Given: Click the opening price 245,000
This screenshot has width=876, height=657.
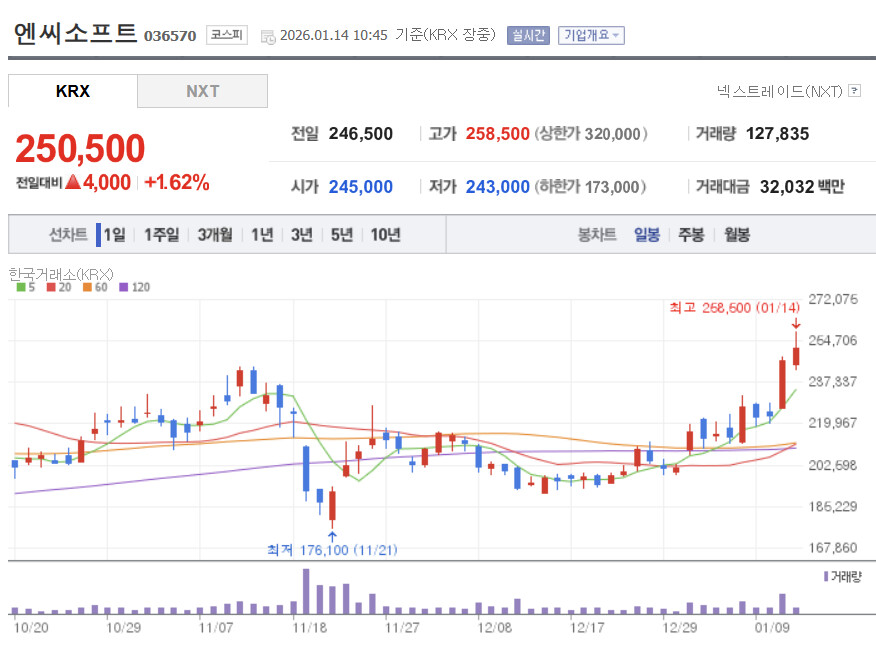Looking at the screenshot, I should coord(360,187).
